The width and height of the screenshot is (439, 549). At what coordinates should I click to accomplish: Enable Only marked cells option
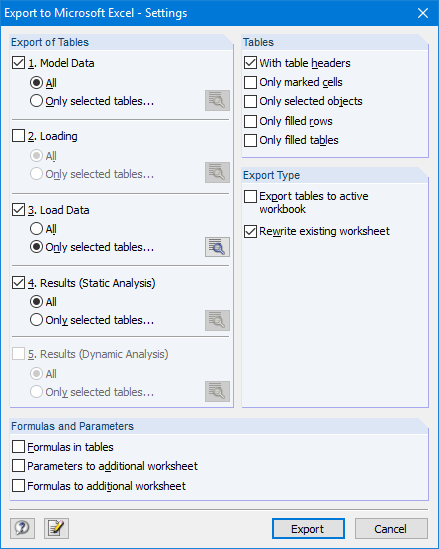coord(250,82)
